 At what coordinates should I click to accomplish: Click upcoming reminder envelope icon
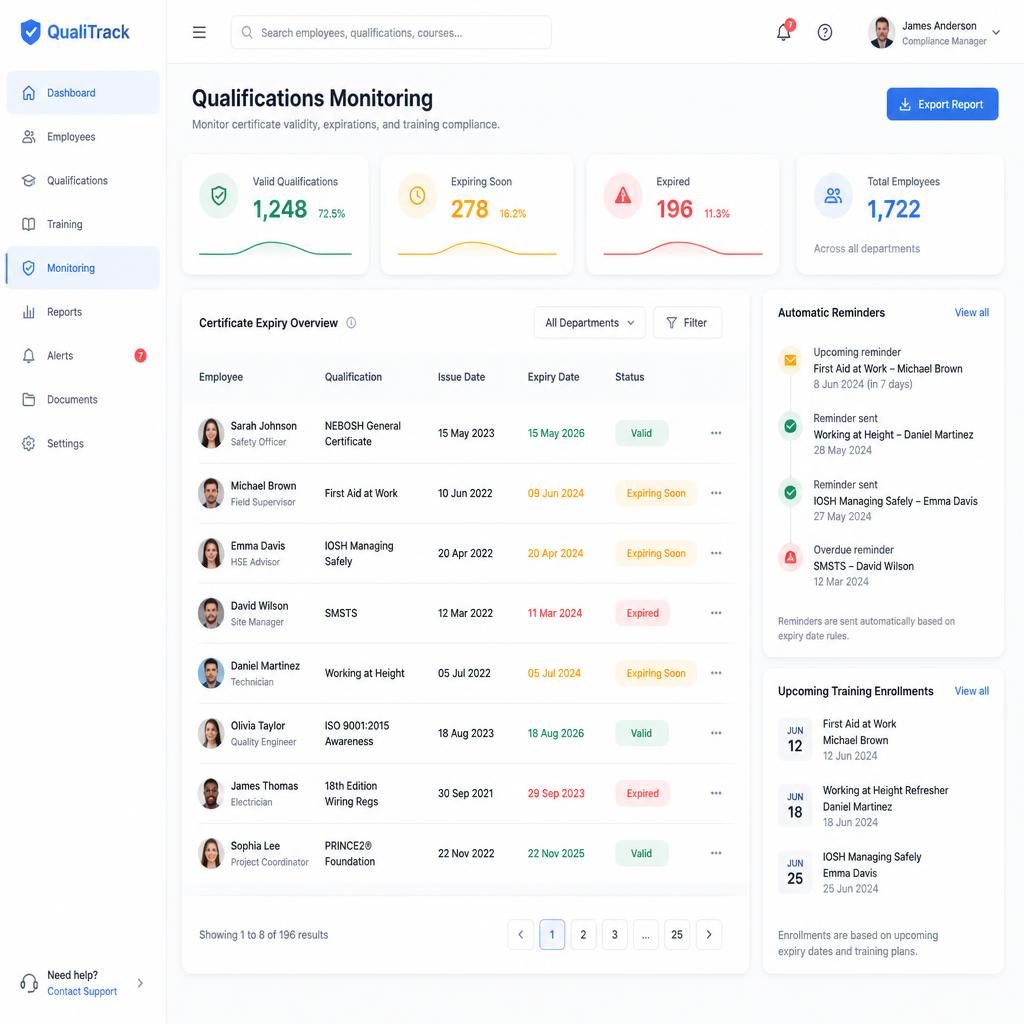pos(790,360)
